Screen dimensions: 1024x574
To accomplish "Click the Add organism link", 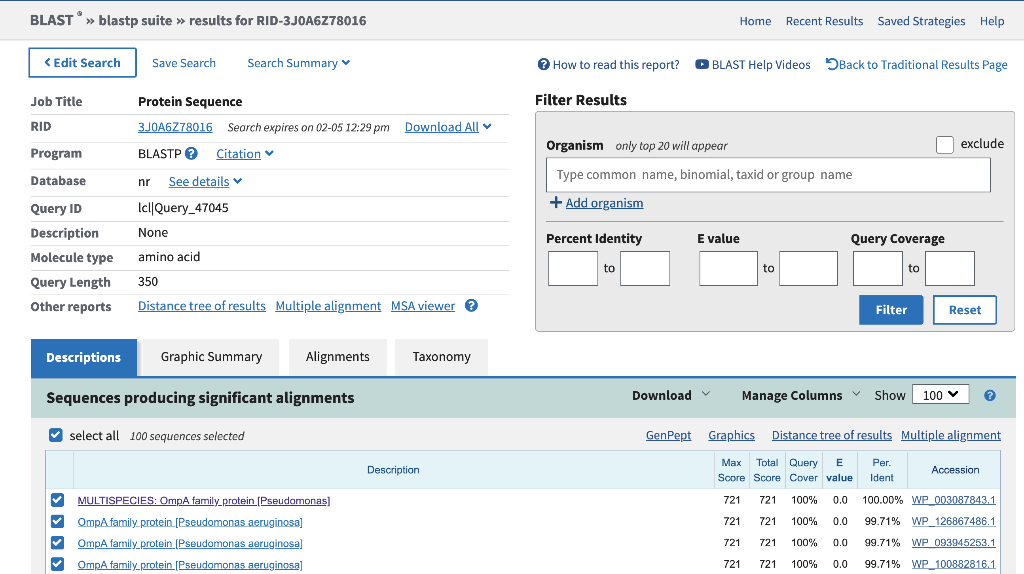I will tap(604, 203).
